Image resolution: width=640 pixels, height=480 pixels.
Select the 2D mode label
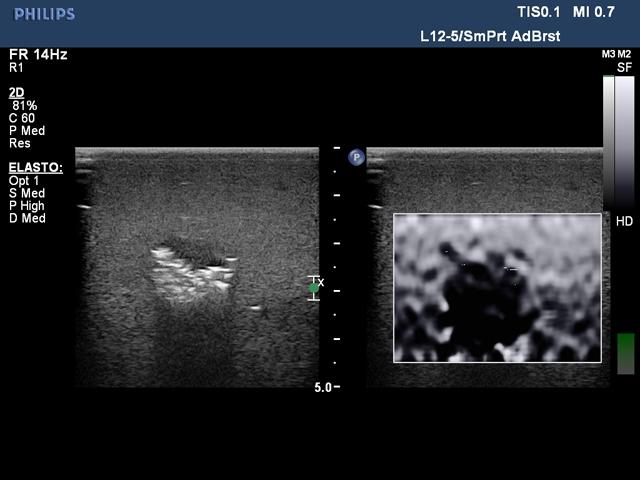tap(16, 92)
